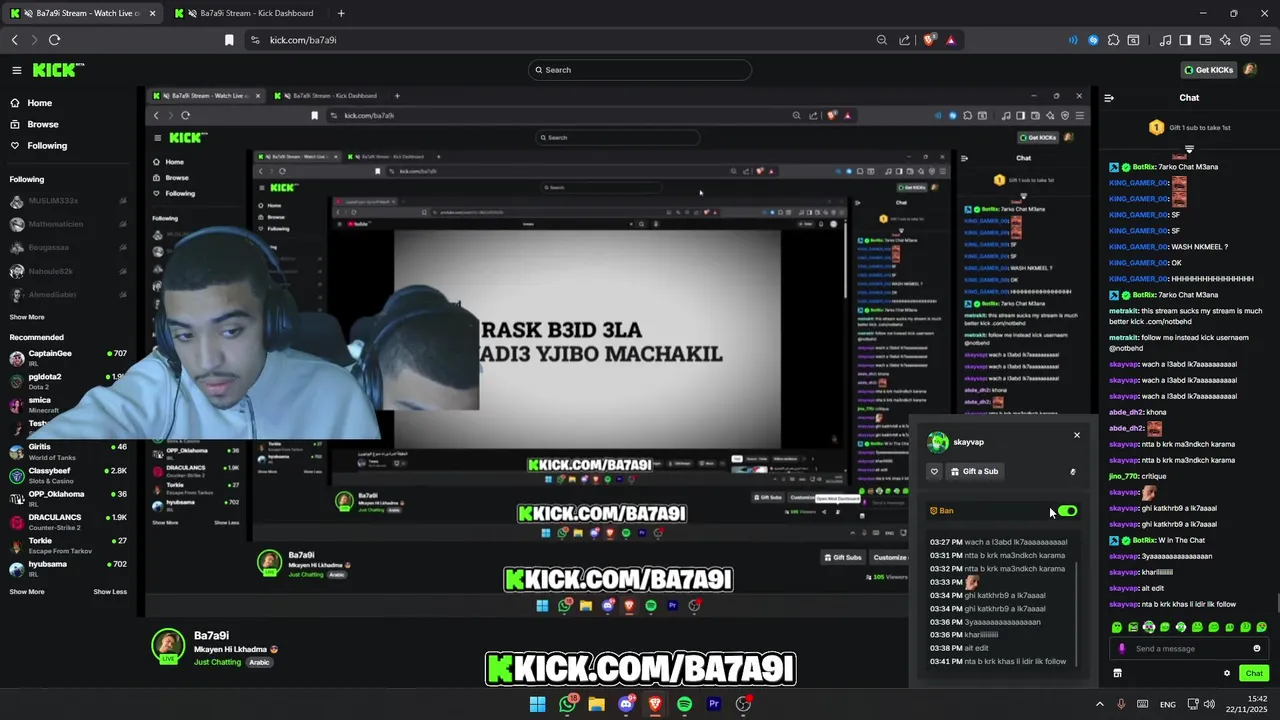Click the Kick search field

click(640, 70)
